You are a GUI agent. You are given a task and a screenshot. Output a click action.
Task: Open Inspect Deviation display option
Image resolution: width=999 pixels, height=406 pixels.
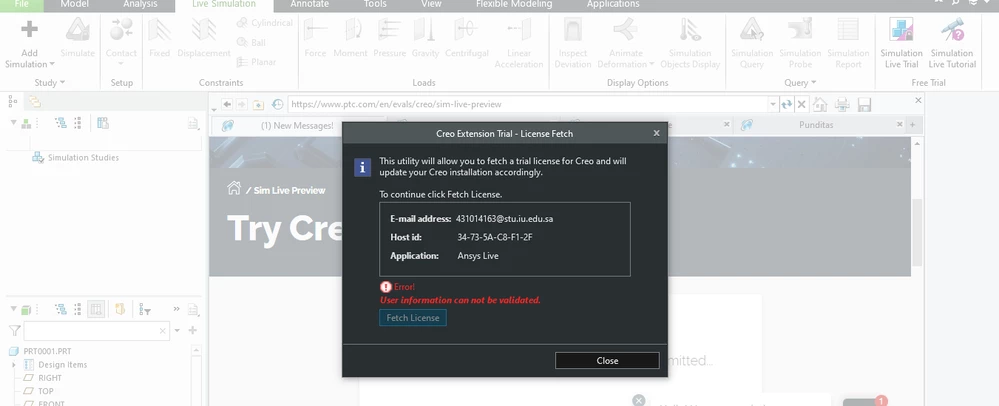[x=573, y=43]
